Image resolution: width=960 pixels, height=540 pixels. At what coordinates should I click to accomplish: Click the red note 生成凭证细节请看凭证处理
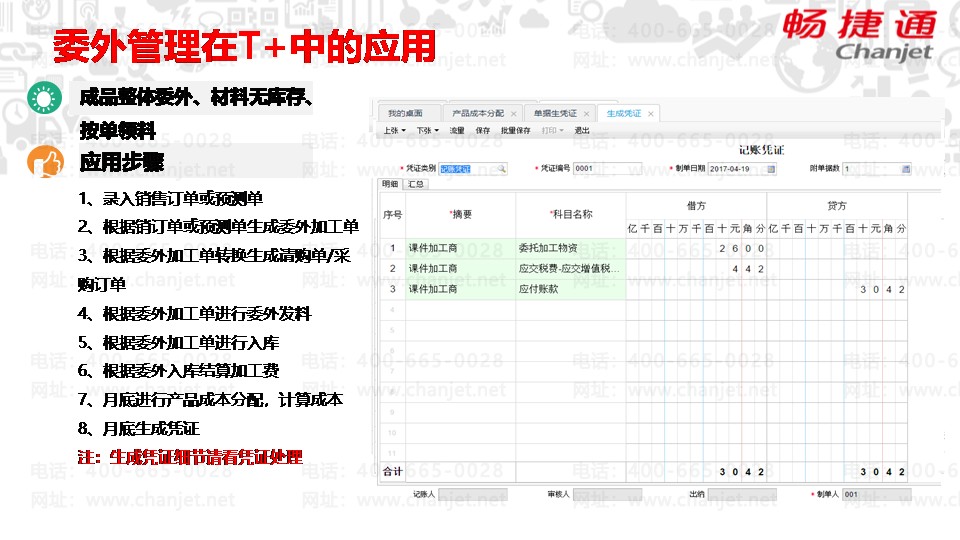[190, 457]
